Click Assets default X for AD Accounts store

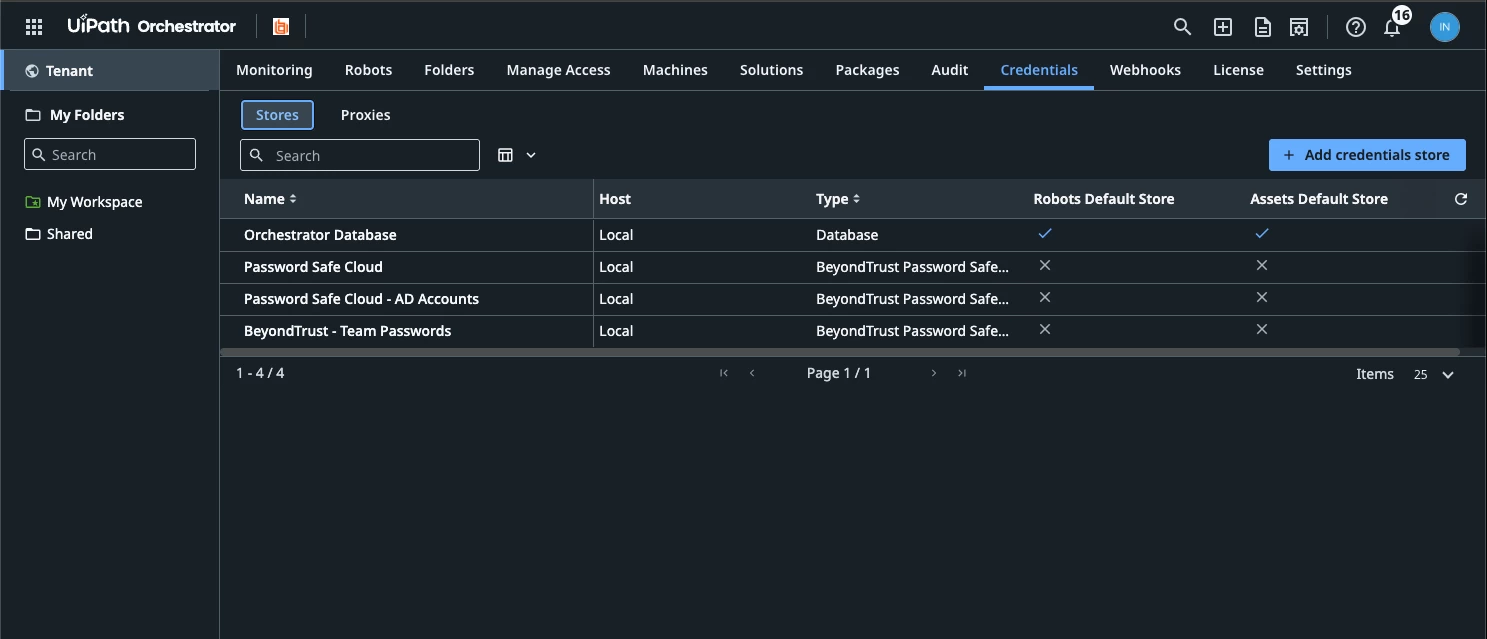(x=1262, y=297)
